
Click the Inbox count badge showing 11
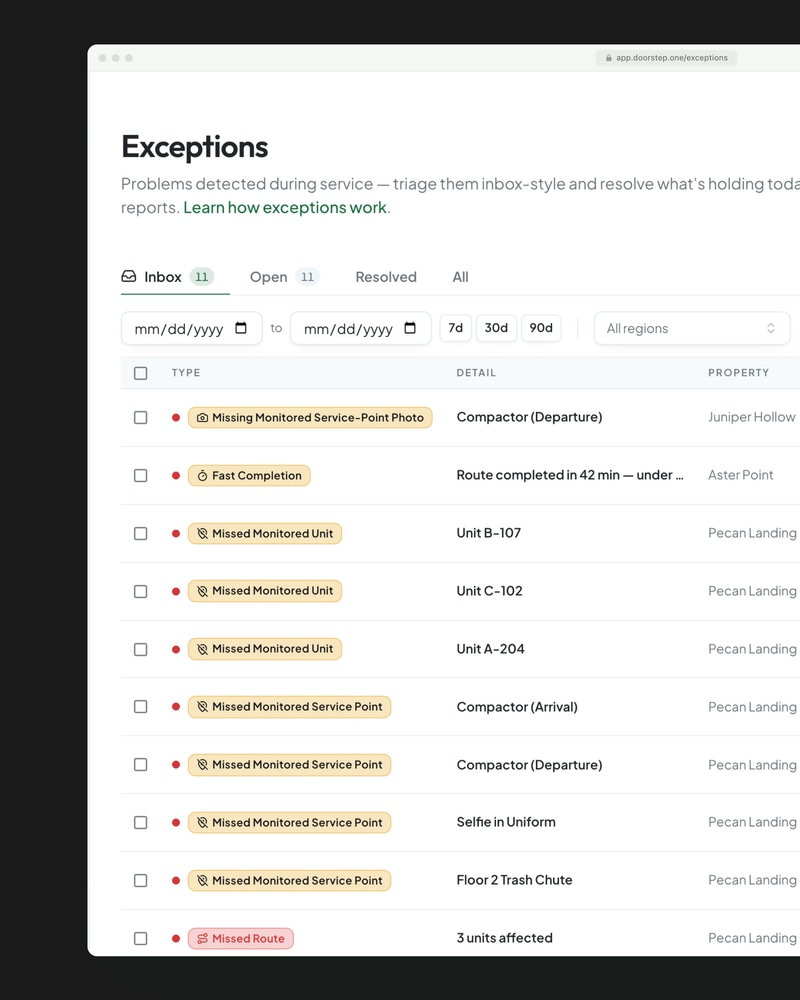202,277
